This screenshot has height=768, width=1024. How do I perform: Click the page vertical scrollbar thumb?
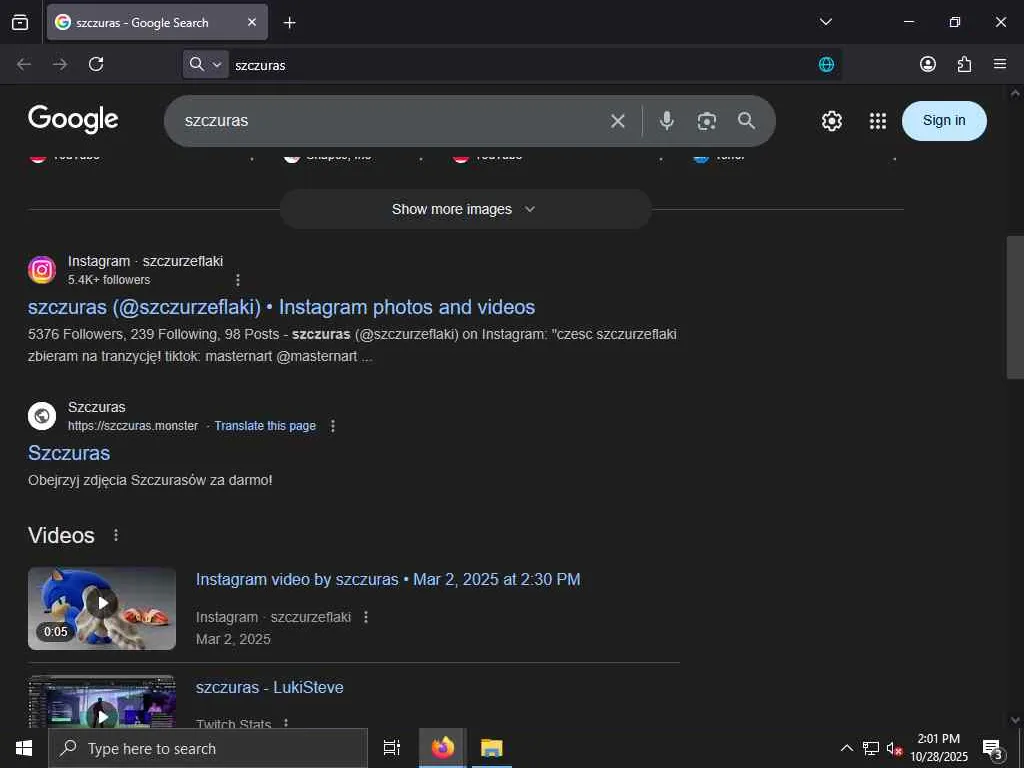1015,307
